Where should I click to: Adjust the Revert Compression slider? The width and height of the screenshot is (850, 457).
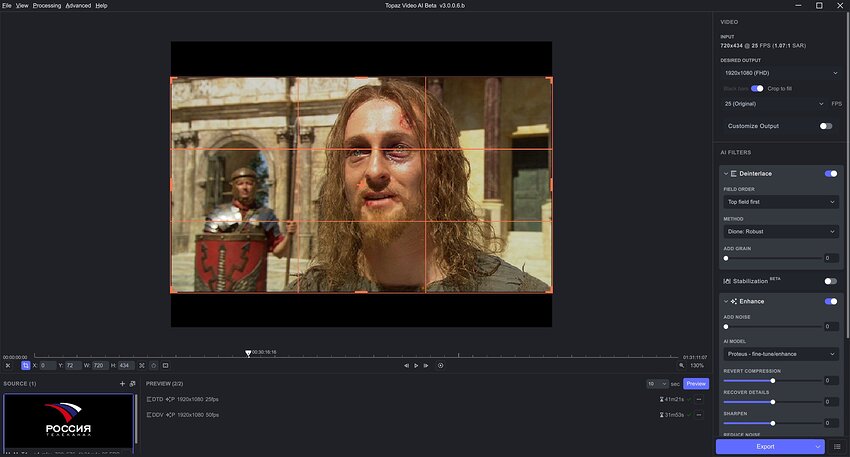click(773, 381)
